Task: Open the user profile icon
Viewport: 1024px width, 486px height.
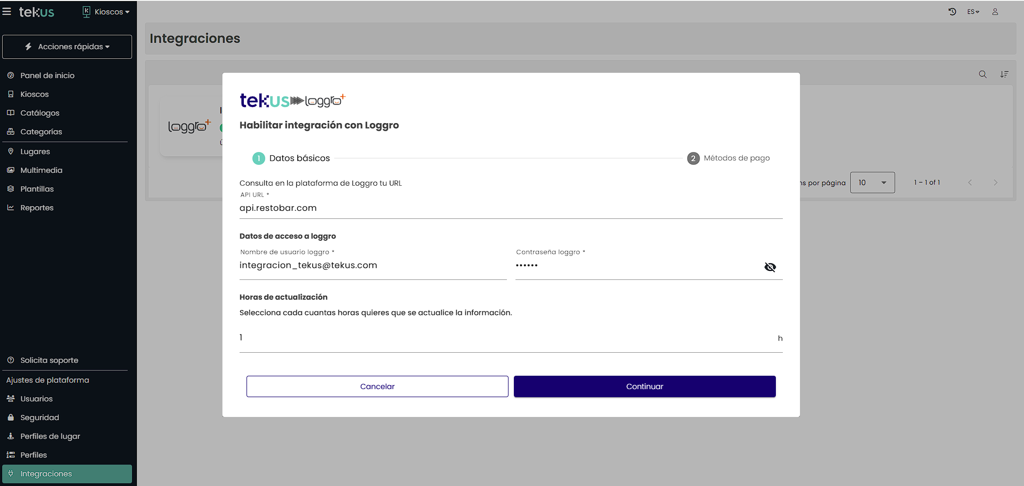Action: coord(995,12)
